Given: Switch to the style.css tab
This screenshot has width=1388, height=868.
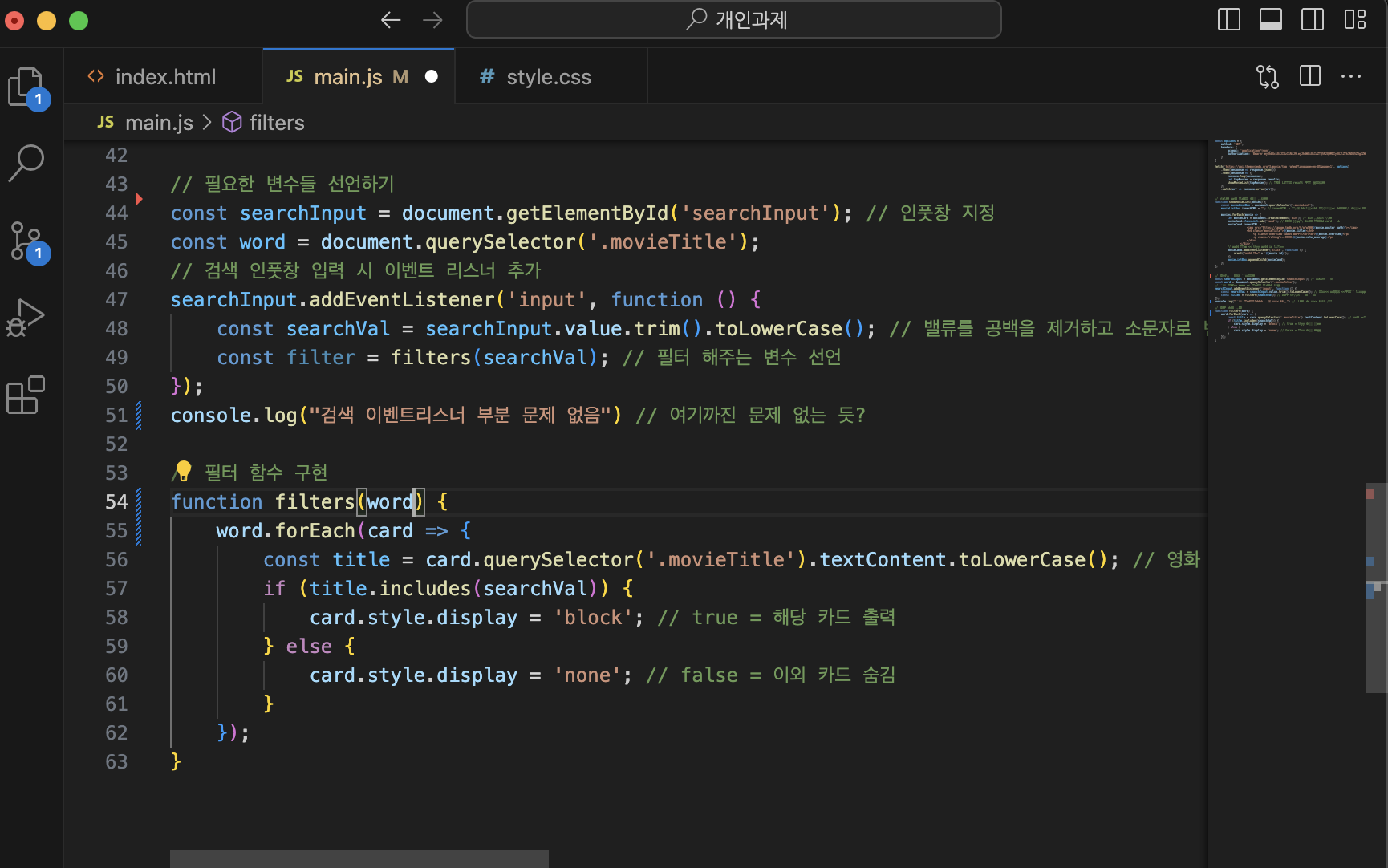Looking at the screenshot, I should point(551,76).
